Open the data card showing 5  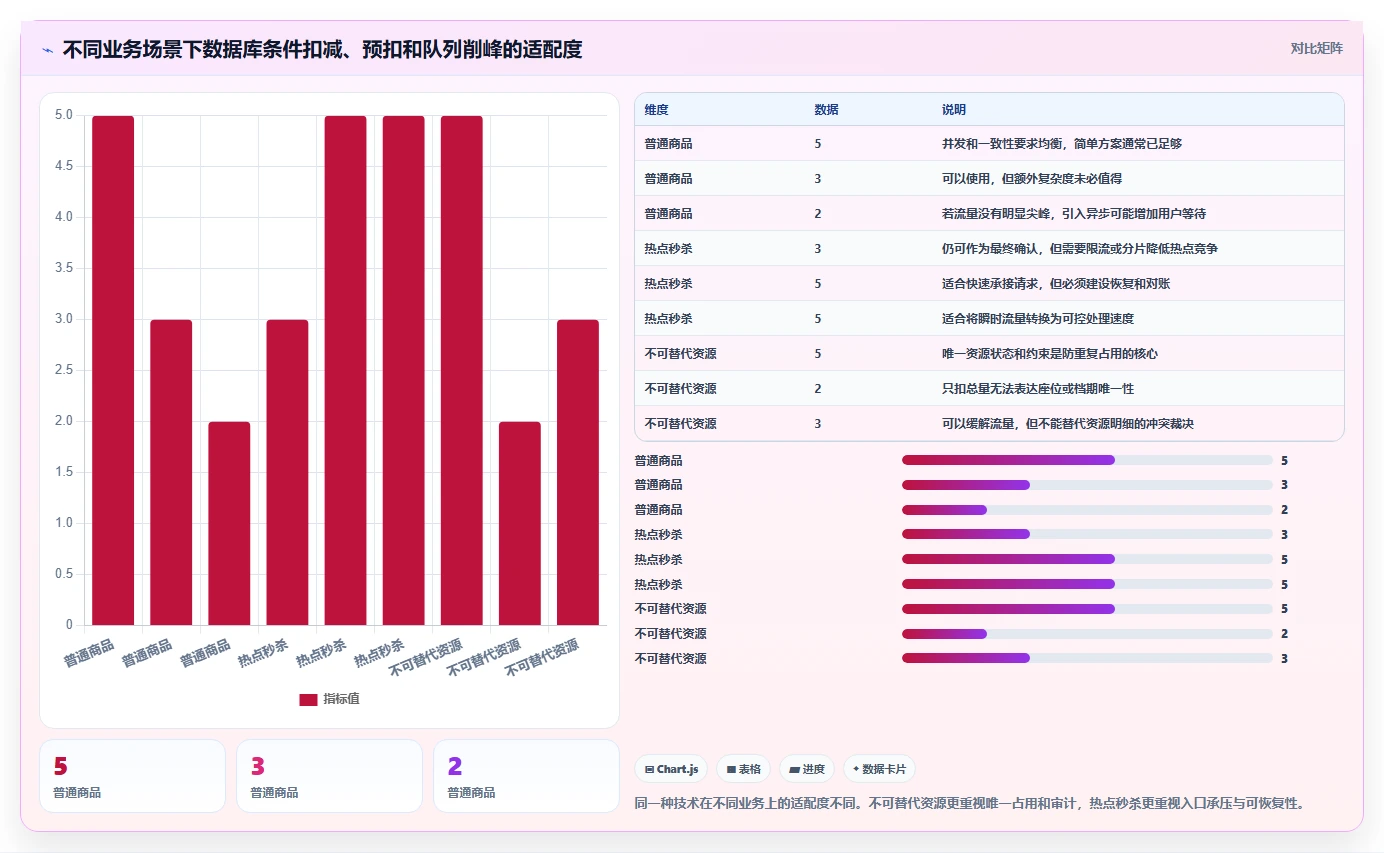pyautogui.click(x=132, y=776)
